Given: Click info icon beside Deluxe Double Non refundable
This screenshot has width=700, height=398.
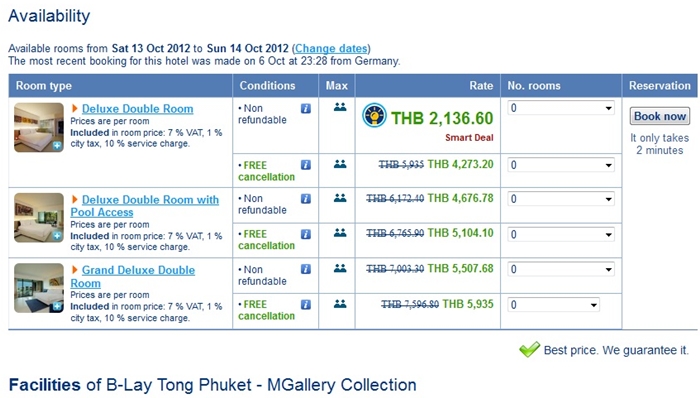Looking at the screenshot, I should pyautogui.click(x=306, y=108).
